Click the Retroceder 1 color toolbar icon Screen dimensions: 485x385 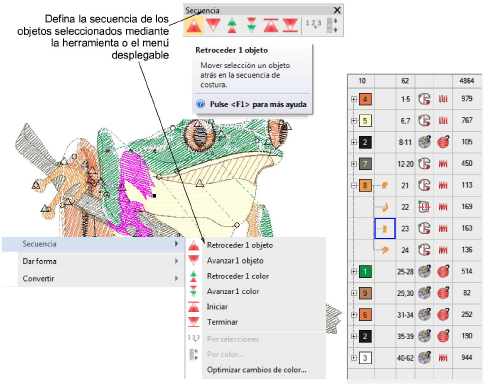pos(232,25)
